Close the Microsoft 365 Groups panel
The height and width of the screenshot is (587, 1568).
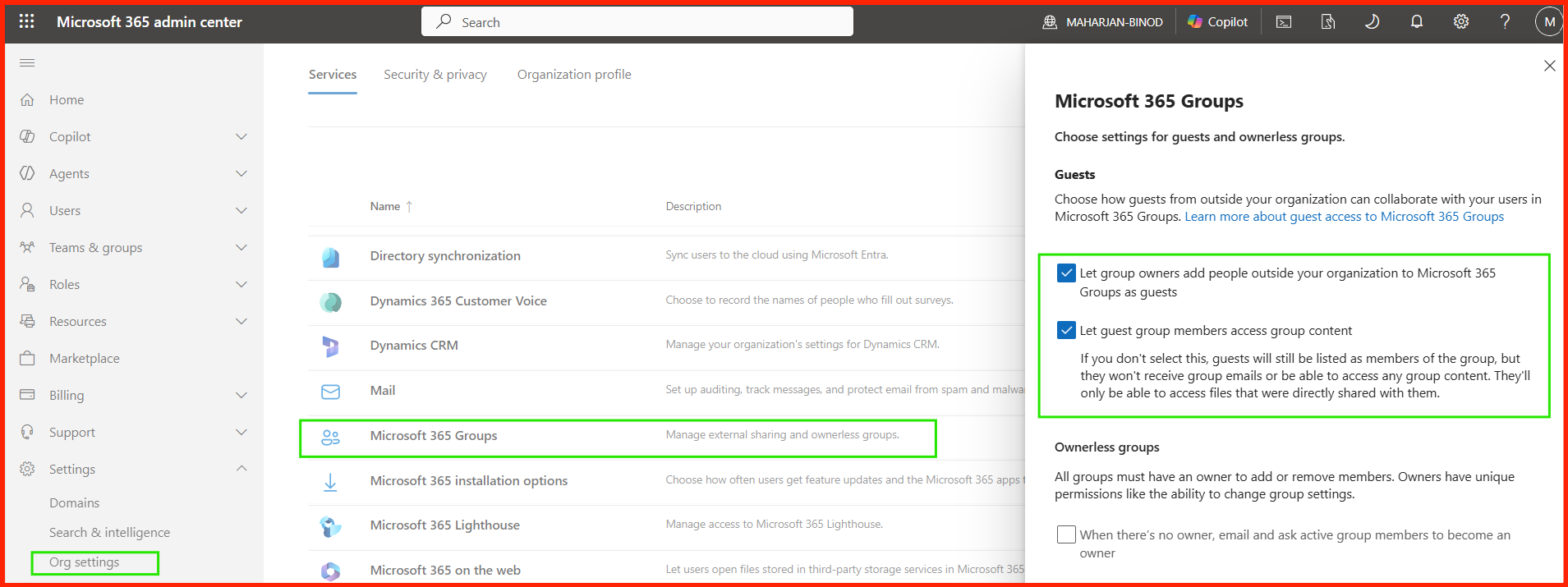pyautogui.click(x=1549, y=66)
